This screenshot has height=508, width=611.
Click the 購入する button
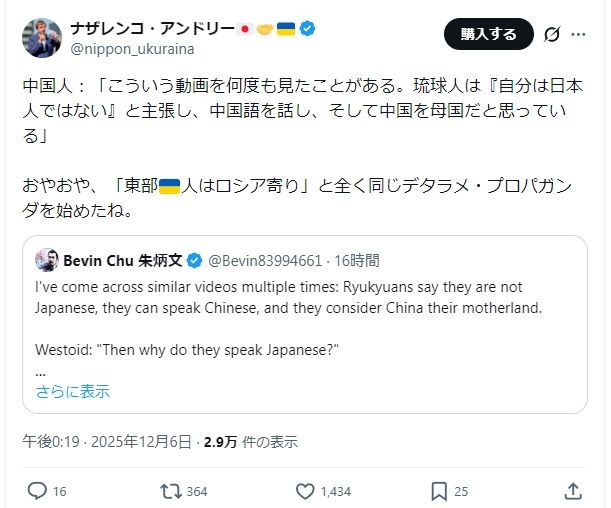pos(488,34)
